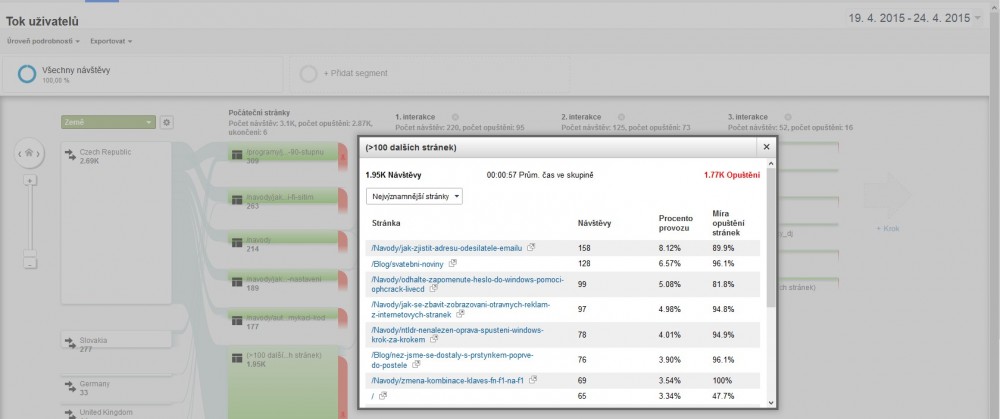Click the home reset navigation icon

pyautogui.click(x=30, y=154)
